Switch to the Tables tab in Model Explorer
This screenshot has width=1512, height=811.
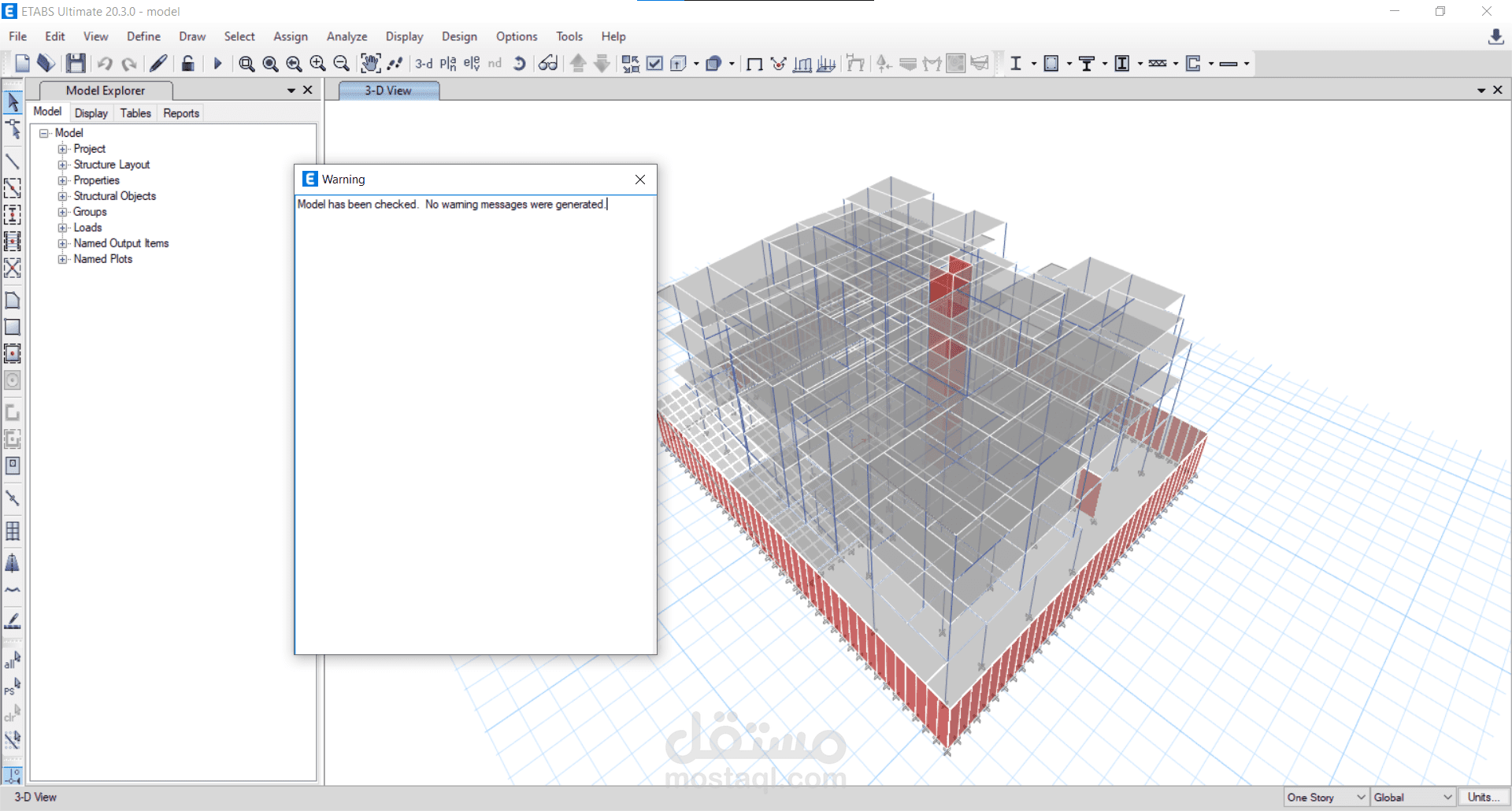pos(135,113)
